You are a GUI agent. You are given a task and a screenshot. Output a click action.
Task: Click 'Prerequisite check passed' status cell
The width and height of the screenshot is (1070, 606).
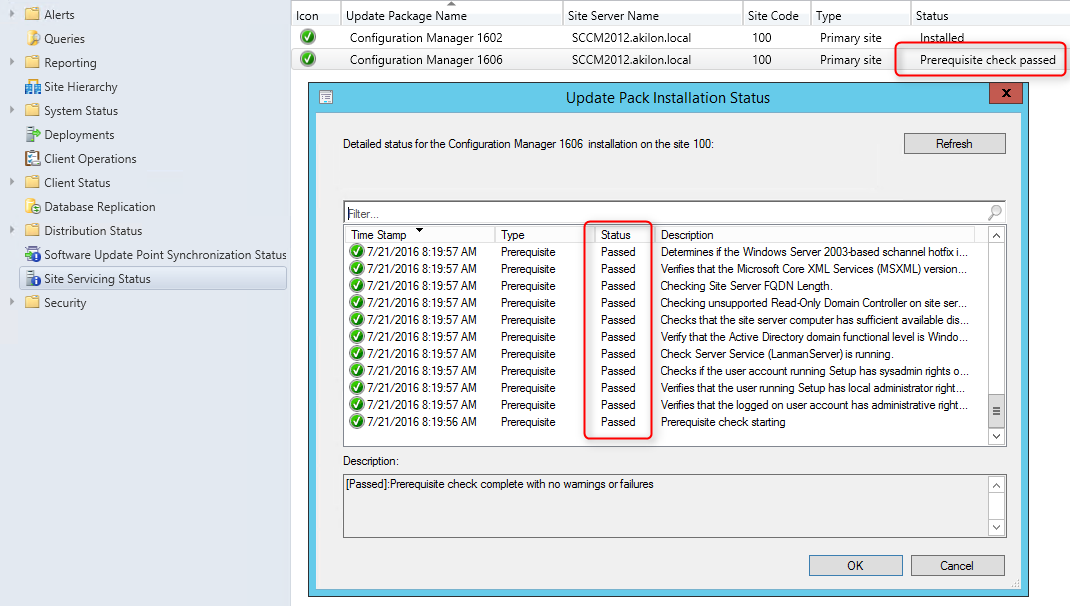tap(987, 60)
